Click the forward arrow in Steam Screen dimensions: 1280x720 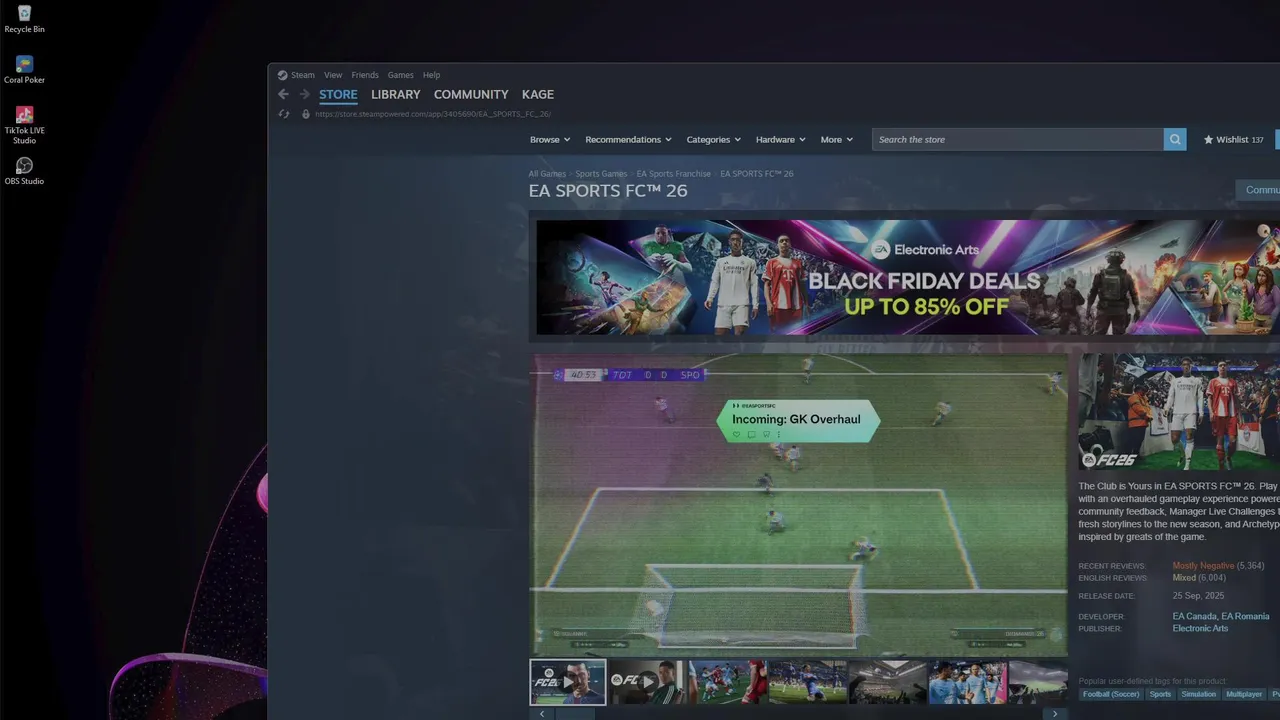304,94
